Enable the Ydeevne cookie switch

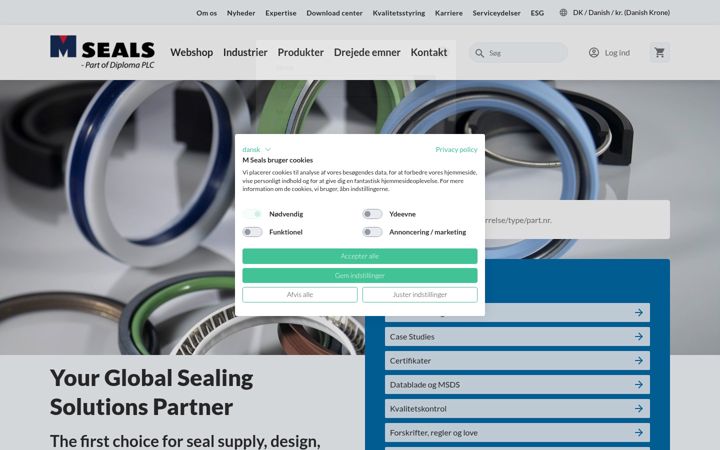click(372, 214)
